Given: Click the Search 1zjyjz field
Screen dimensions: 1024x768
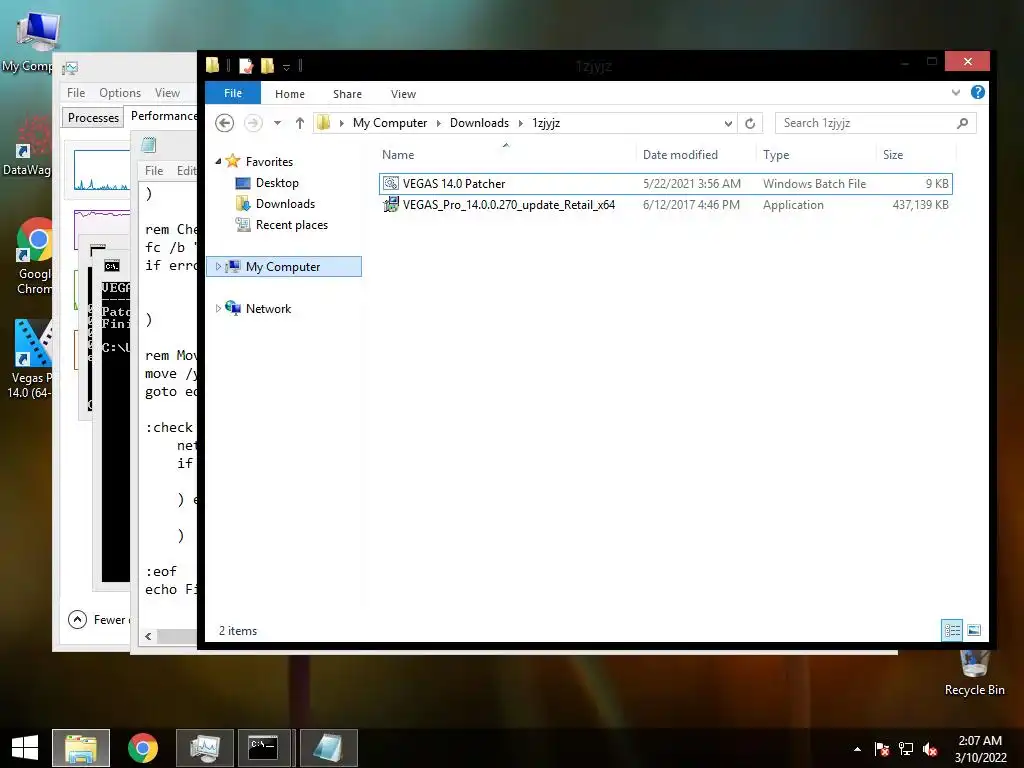Looking at the screenshot, I should (x=875, y=123).
